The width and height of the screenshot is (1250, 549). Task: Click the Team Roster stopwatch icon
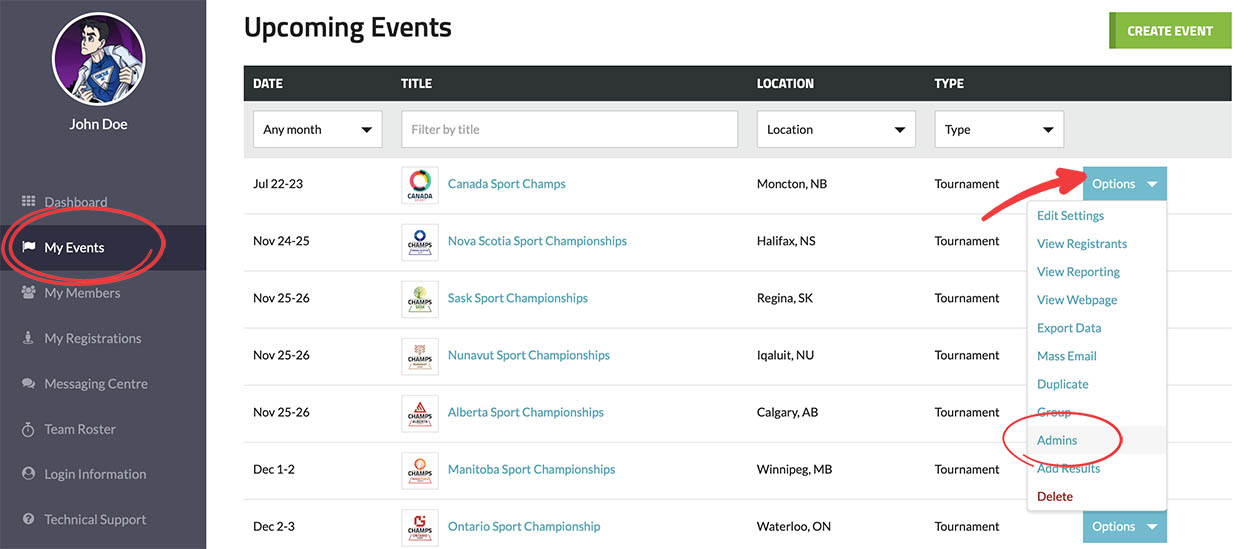click(28, 429)
